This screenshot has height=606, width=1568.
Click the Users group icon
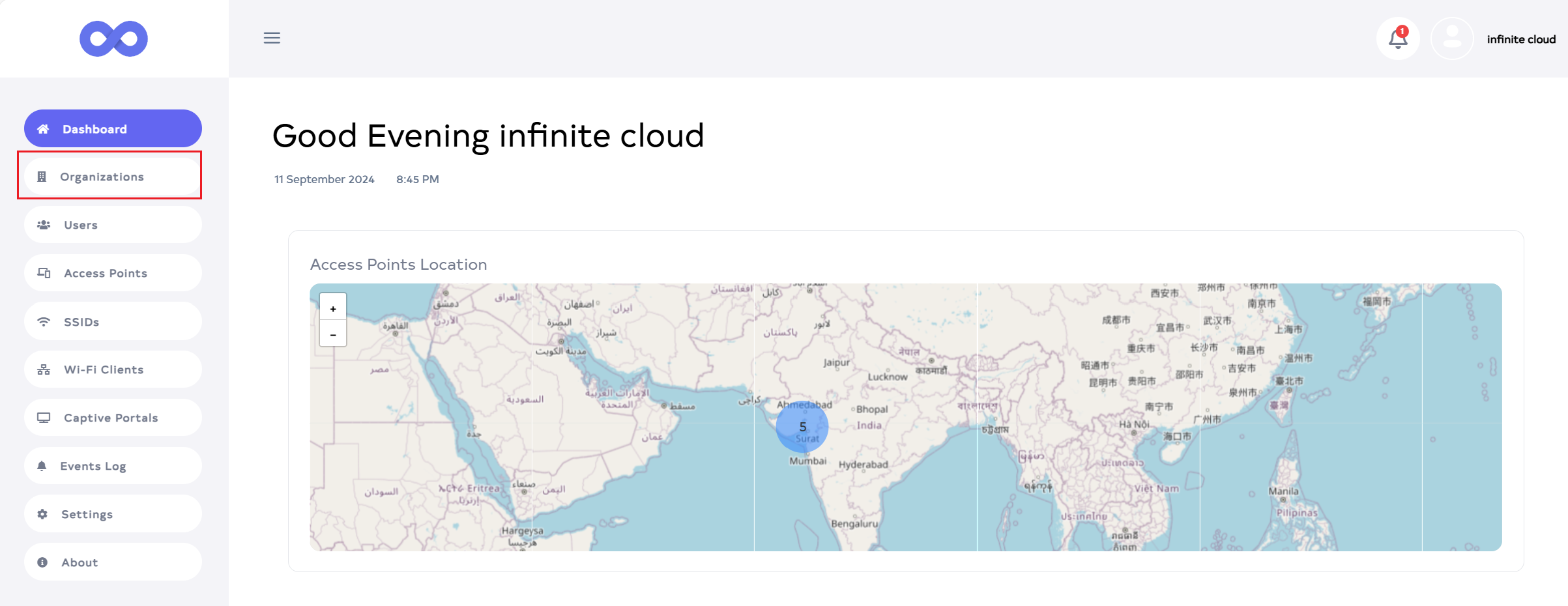point(44,225)
